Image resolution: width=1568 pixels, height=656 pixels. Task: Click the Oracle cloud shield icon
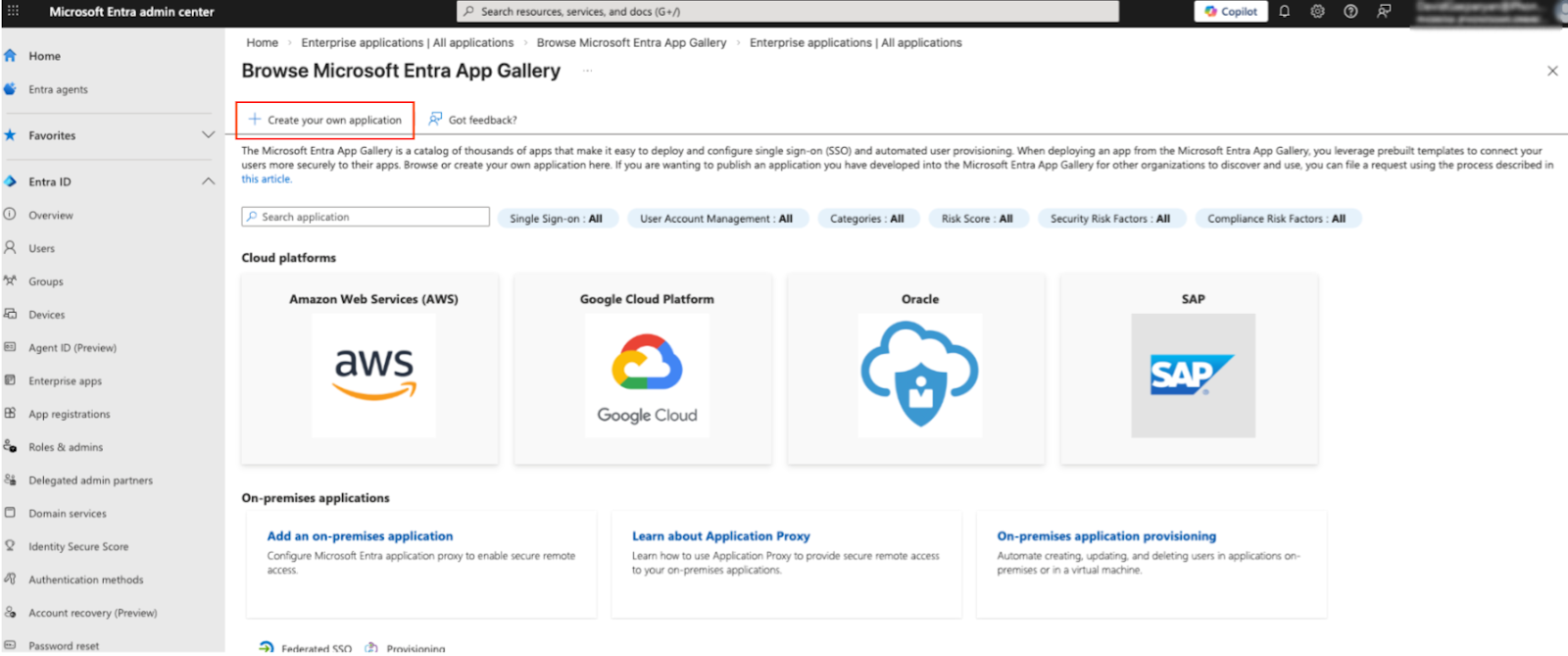[919, 375]
